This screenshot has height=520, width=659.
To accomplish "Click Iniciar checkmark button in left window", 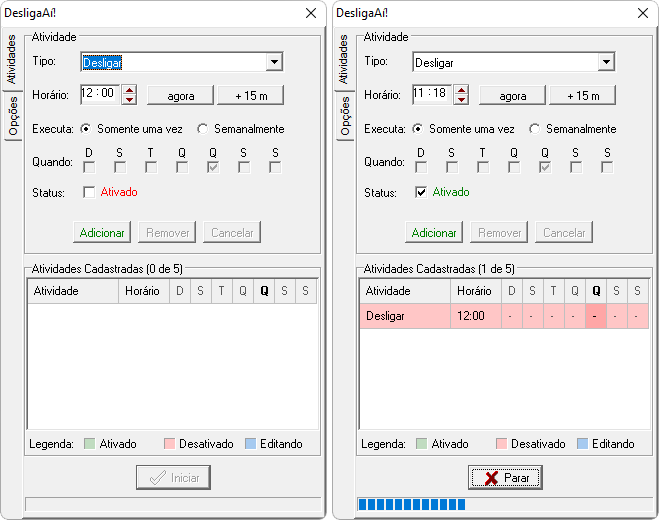I will (x=173, y=477).
